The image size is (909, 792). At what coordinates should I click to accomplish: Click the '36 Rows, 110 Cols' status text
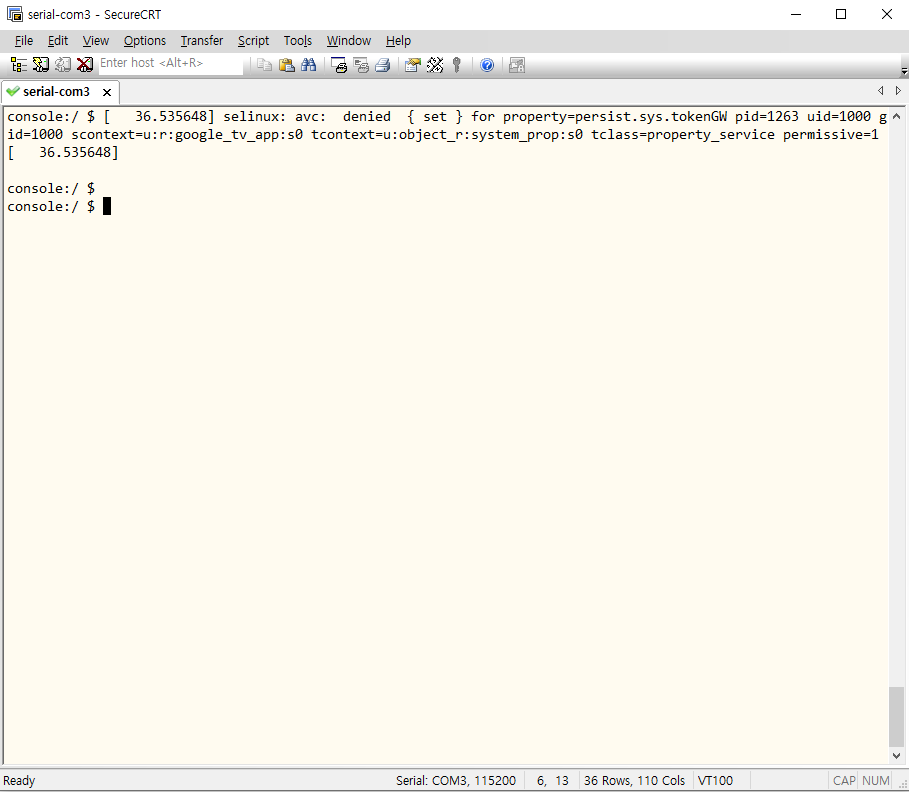(x=634, y=780)
